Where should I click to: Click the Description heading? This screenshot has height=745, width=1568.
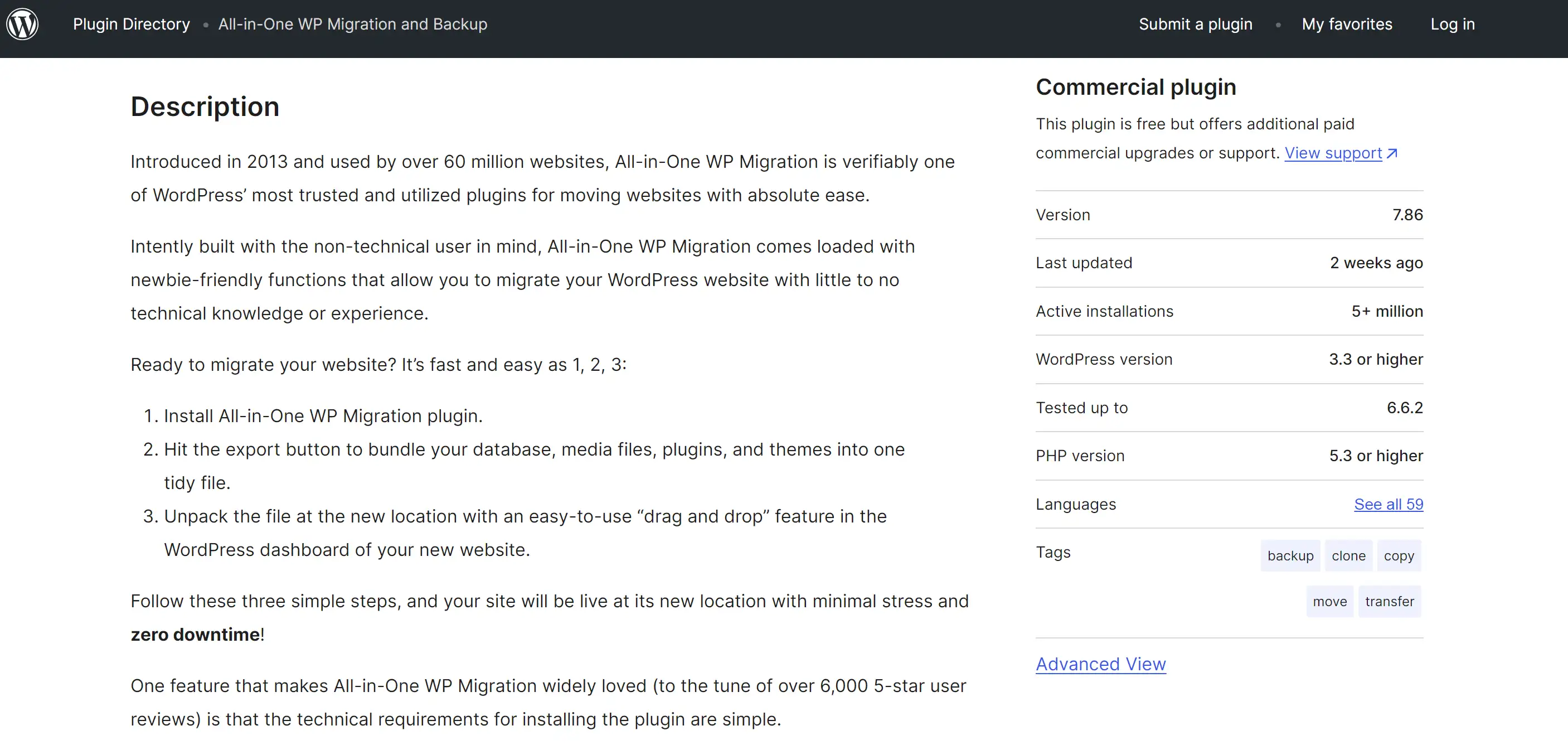coord(205,107)
